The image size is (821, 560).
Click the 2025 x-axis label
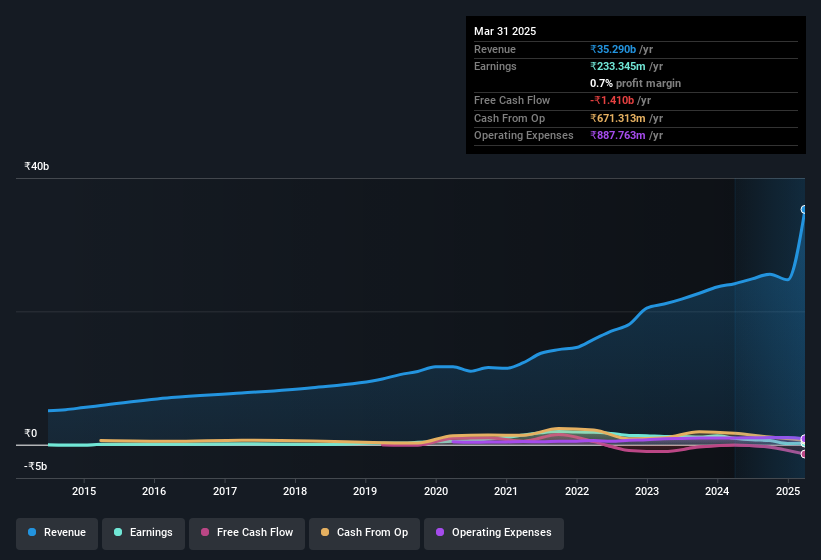788,491
